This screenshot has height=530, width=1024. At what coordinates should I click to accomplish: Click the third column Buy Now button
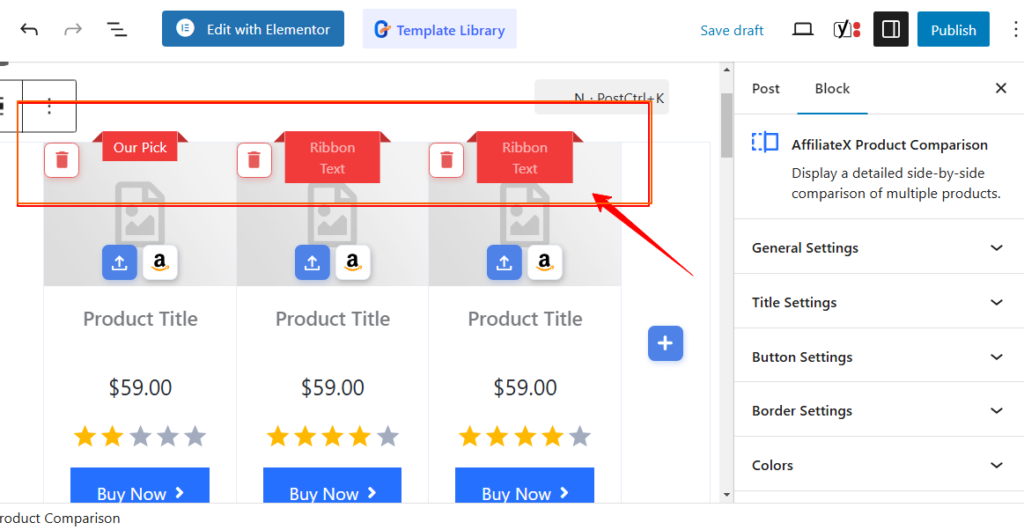(x=524, y=486)
